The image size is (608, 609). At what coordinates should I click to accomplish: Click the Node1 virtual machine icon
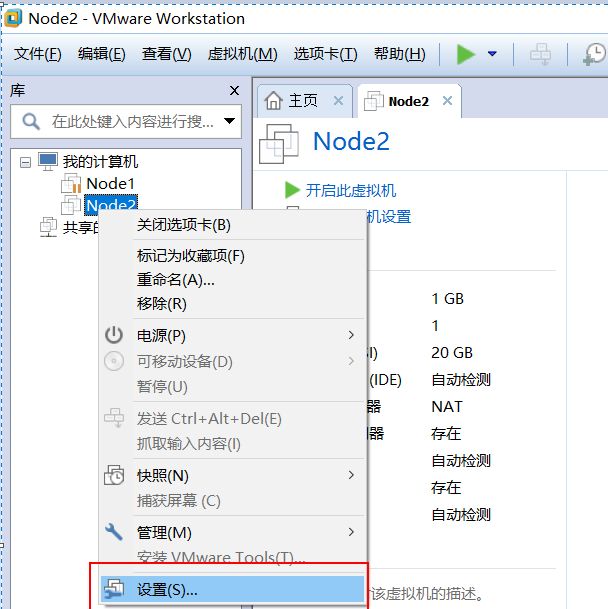(x=71, y=183)
